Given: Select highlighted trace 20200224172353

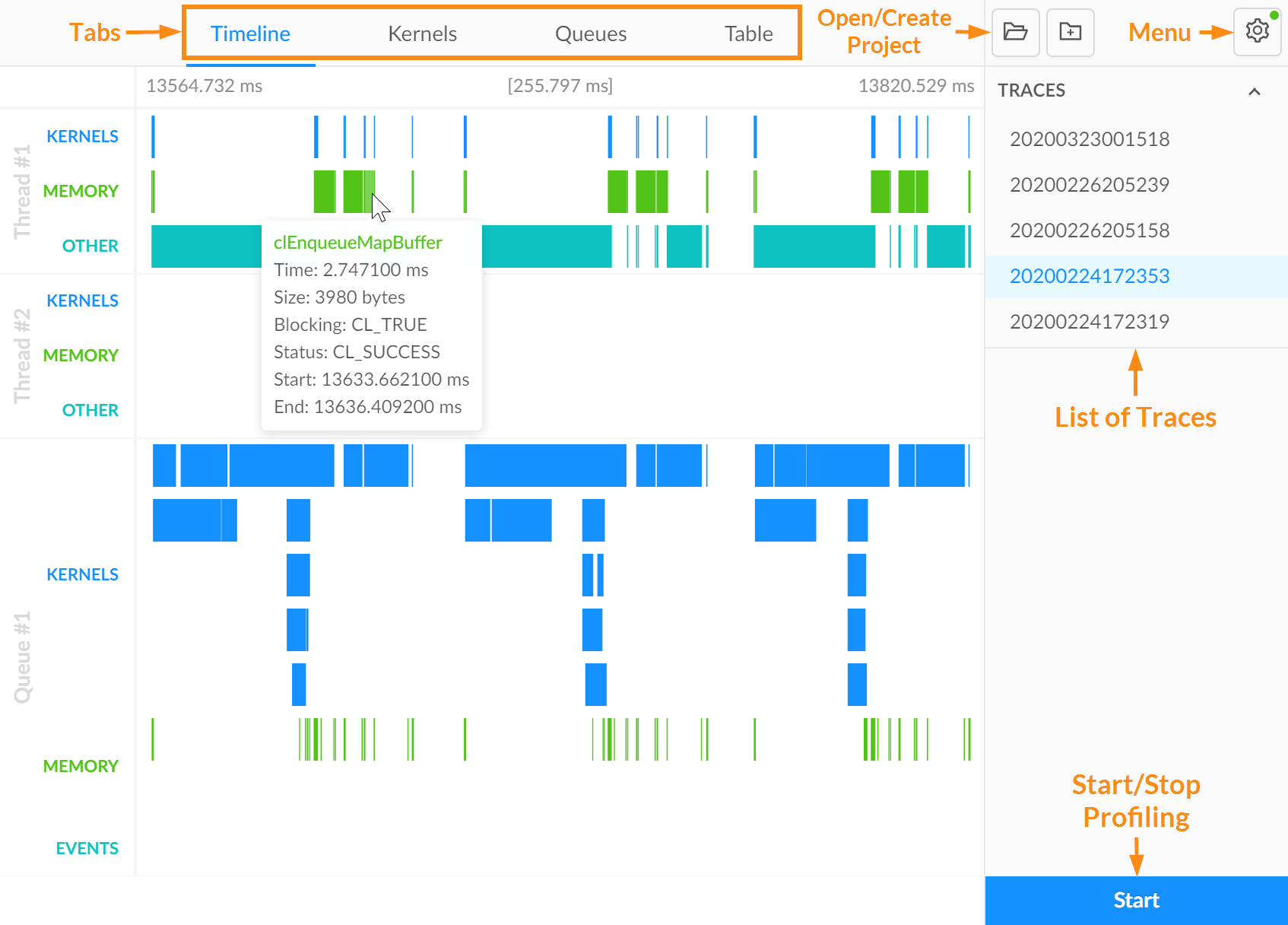Looking at the screenshot, I should 1137,276.
